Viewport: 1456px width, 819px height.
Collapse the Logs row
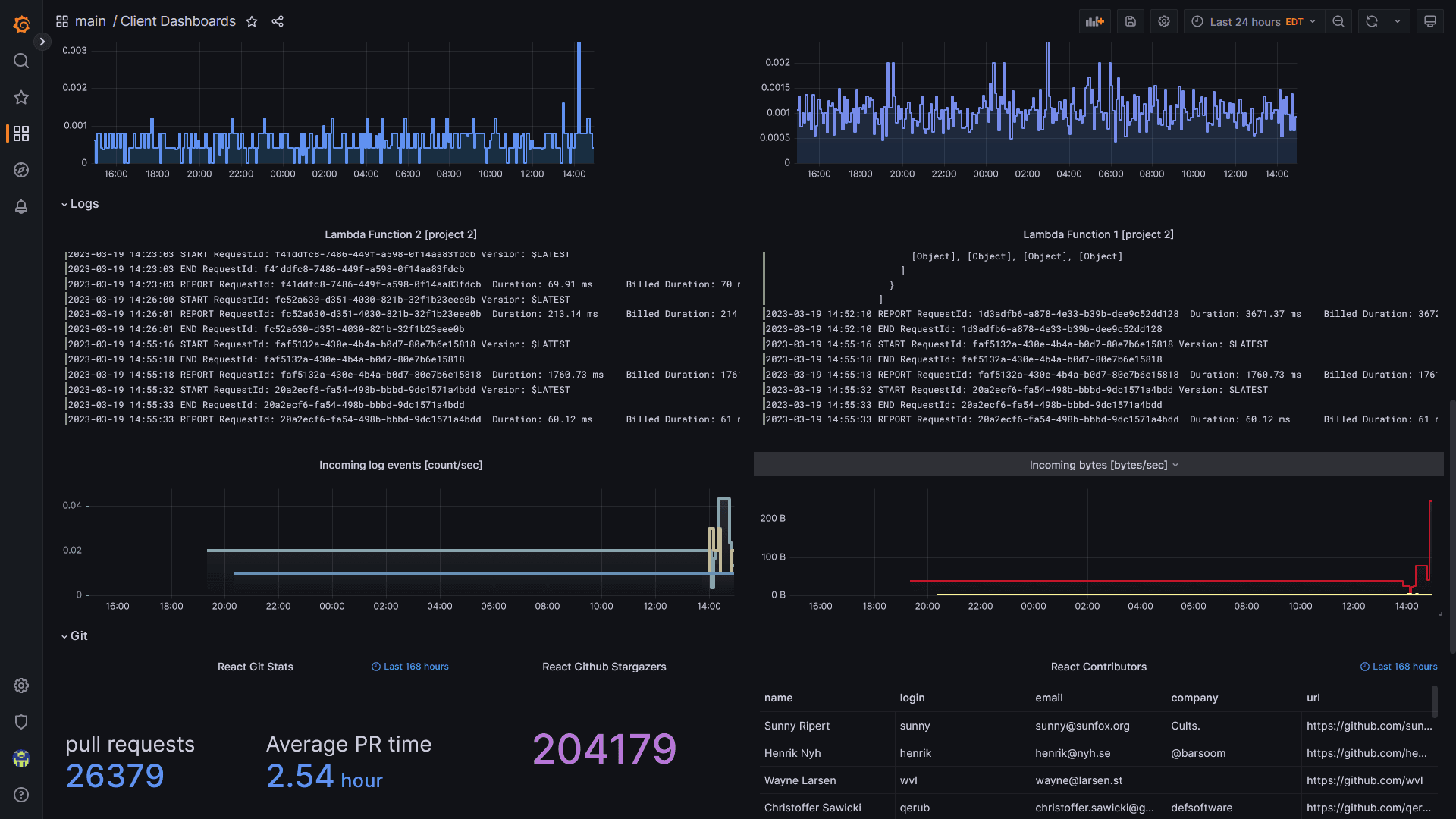click(x=80, y=203)
